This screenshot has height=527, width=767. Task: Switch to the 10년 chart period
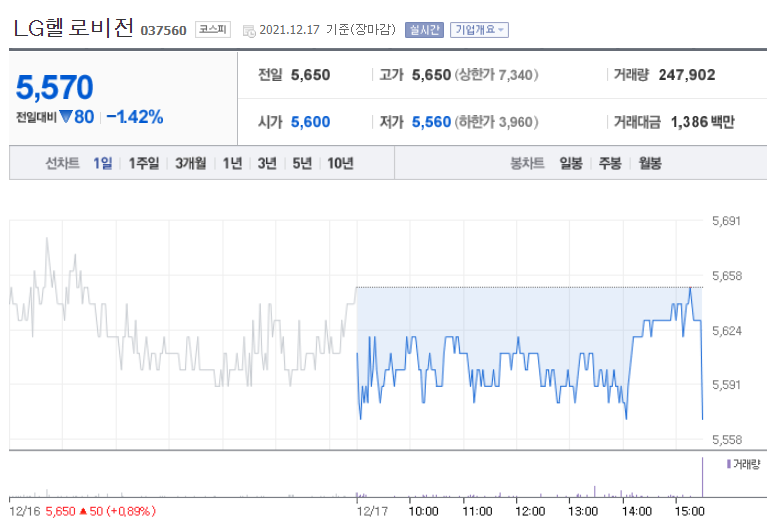(x=340, y=163)
